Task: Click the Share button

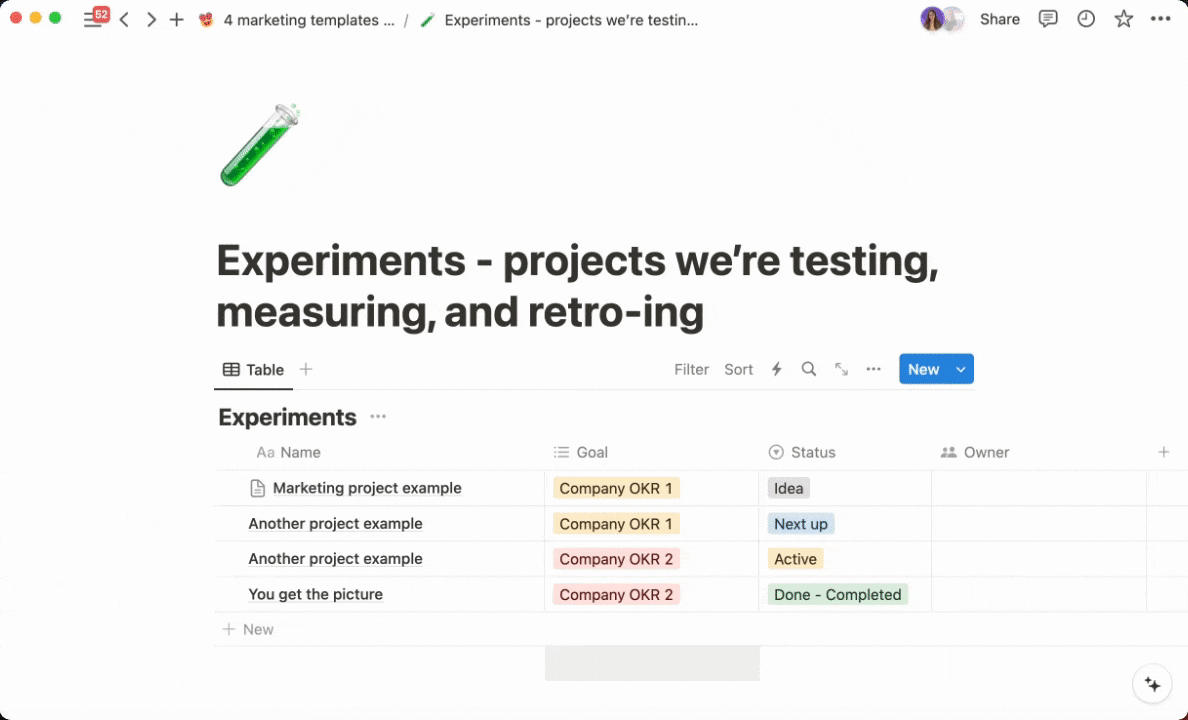Action: click(x=999, y=19)
